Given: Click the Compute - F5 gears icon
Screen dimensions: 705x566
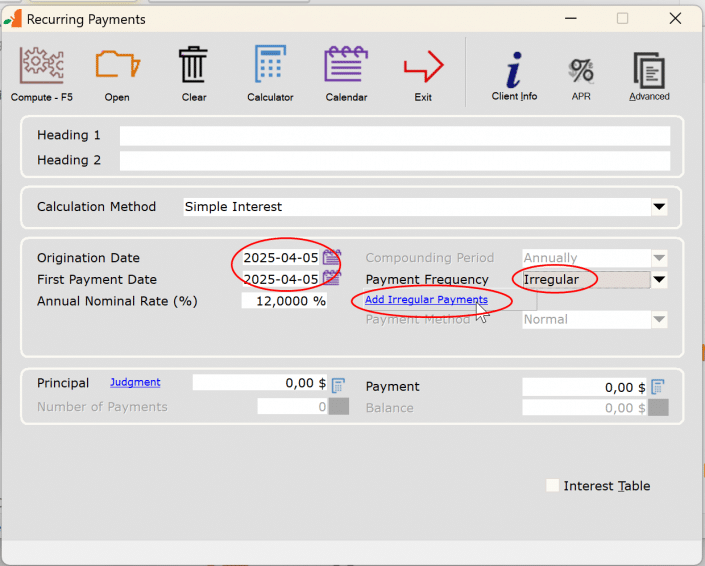Looking at the screenshot, I should (42, 66).
